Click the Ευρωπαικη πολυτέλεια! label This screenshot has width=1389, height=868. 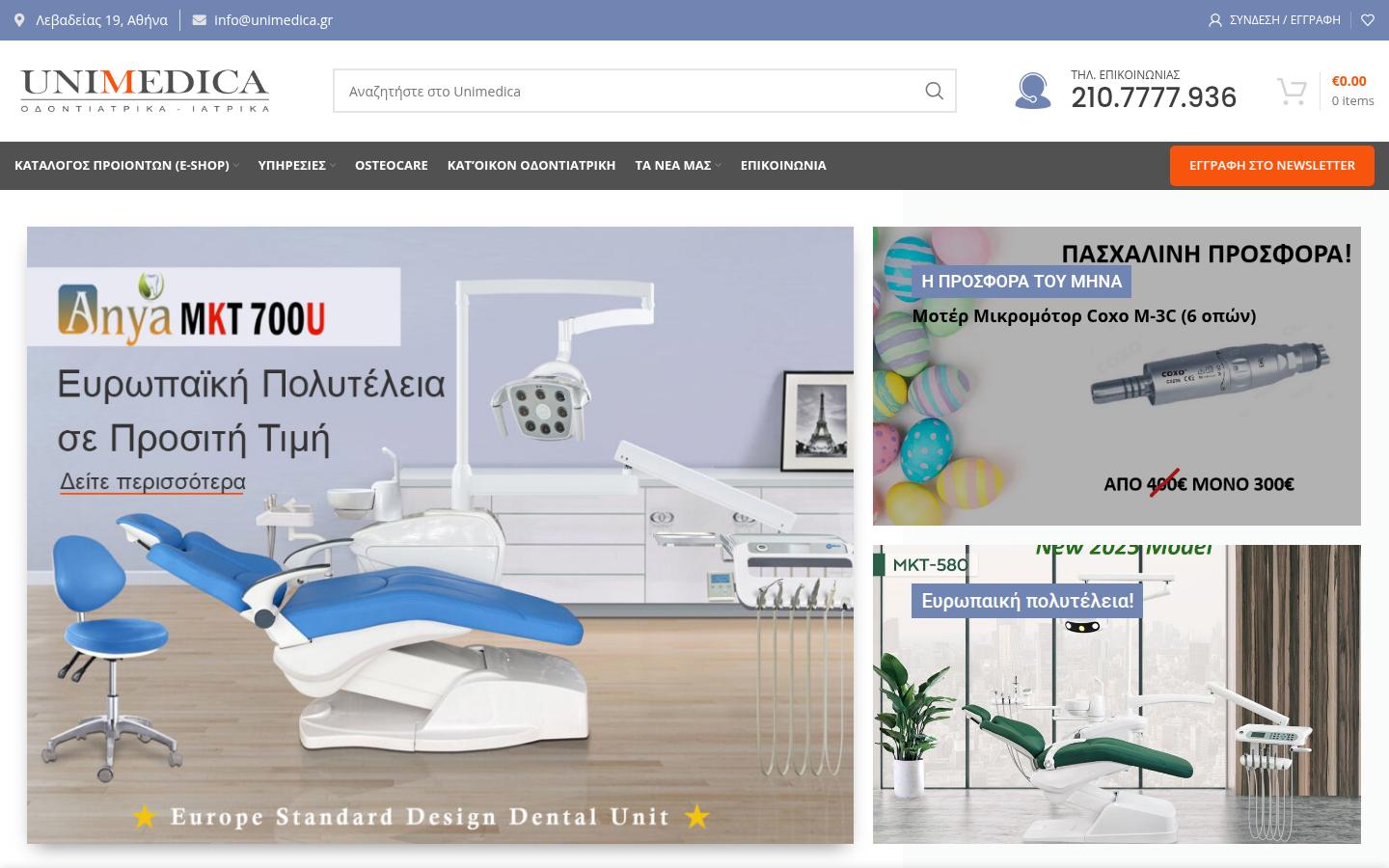click(1027, 601)
